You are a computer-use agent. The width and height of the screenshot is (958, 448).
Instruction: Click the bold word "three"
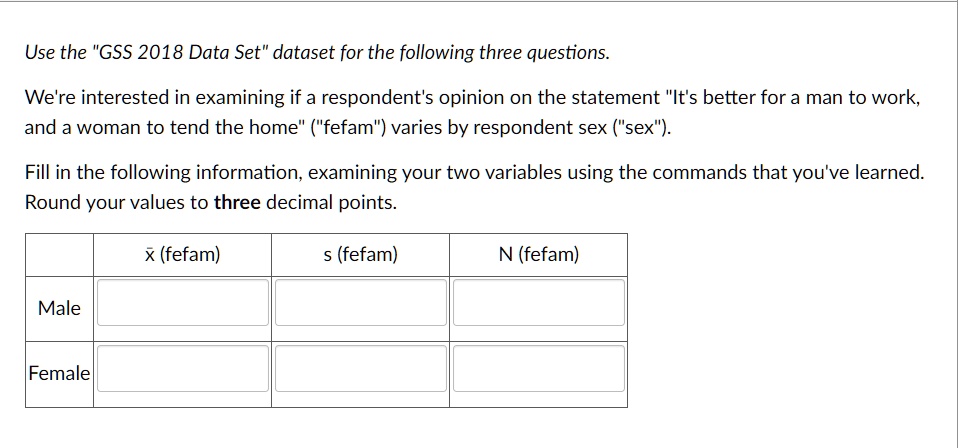(238, 202)
